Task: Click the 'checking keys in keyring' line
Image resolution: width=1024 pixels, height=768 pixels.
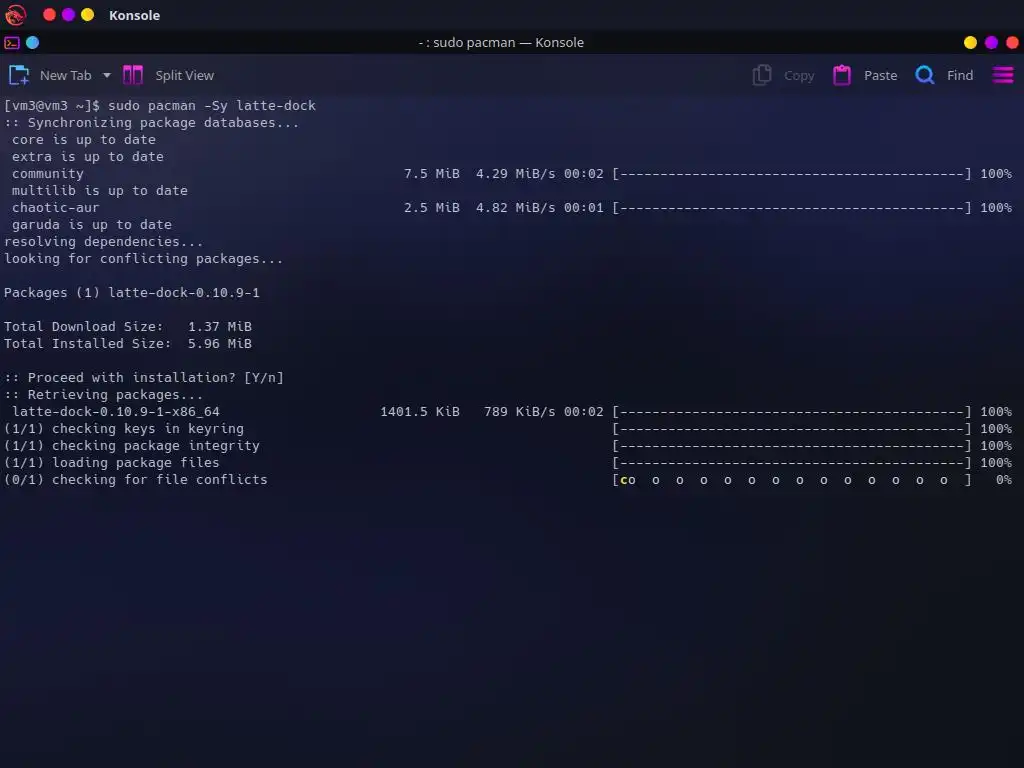Action: point(123,428)
